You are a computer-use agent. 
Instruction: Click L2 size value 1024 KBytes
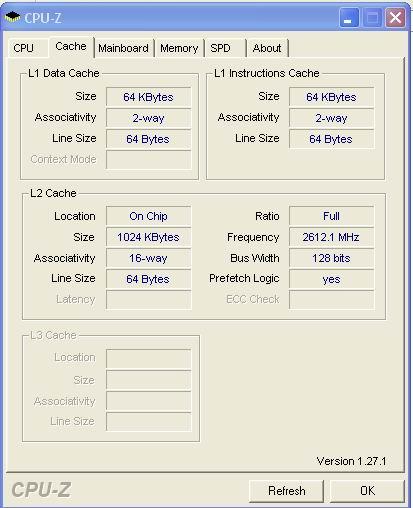click(148, 237)
